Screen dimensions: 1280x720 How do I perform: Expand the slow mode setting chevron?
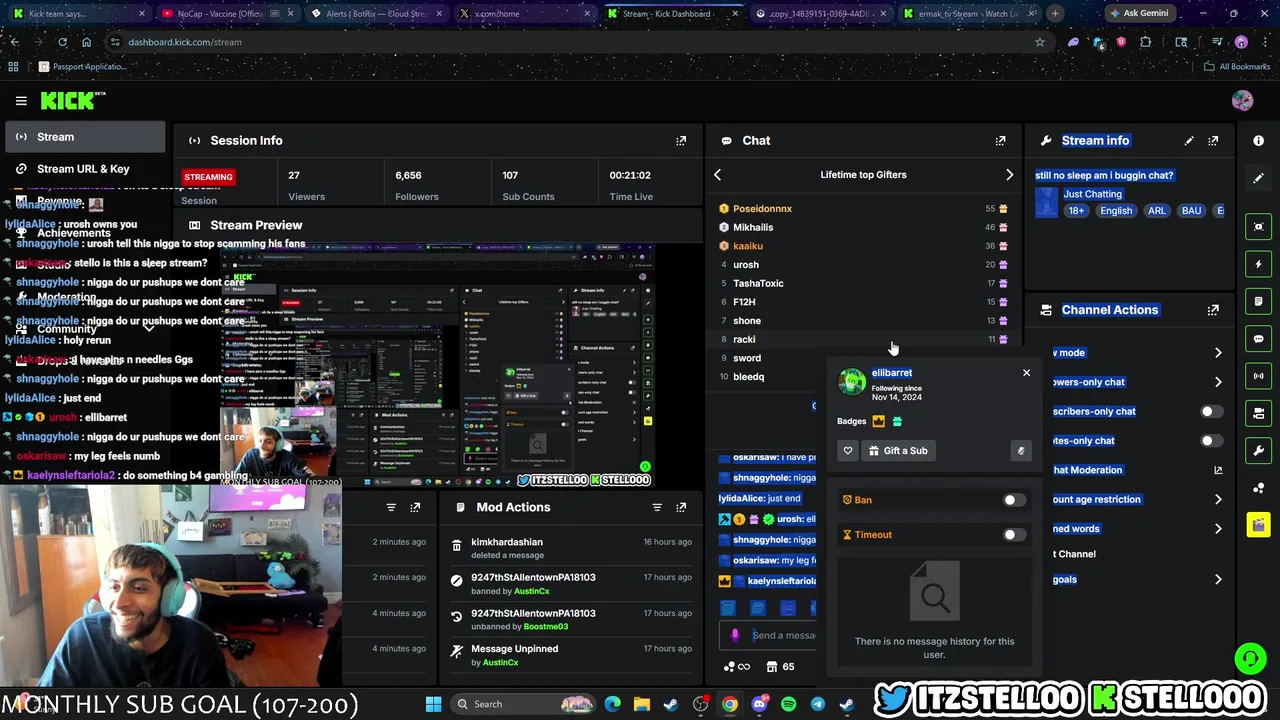[1218, 353]
